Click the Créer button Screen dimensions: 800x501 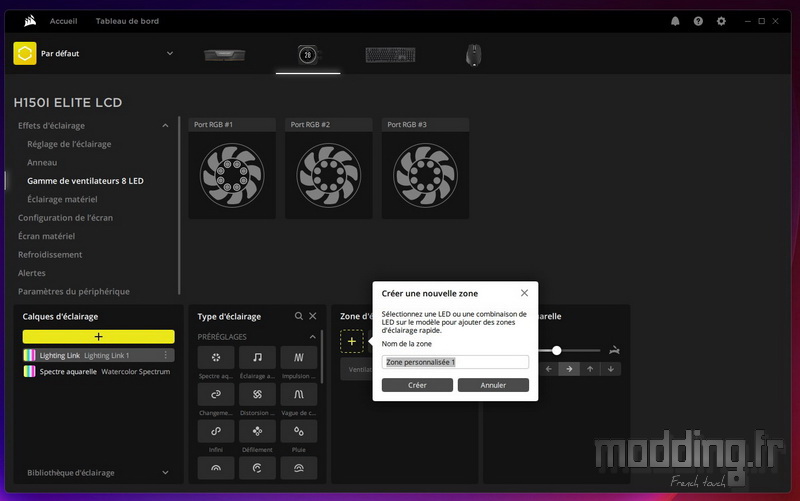pyautogui.click(x=417, y=385)
